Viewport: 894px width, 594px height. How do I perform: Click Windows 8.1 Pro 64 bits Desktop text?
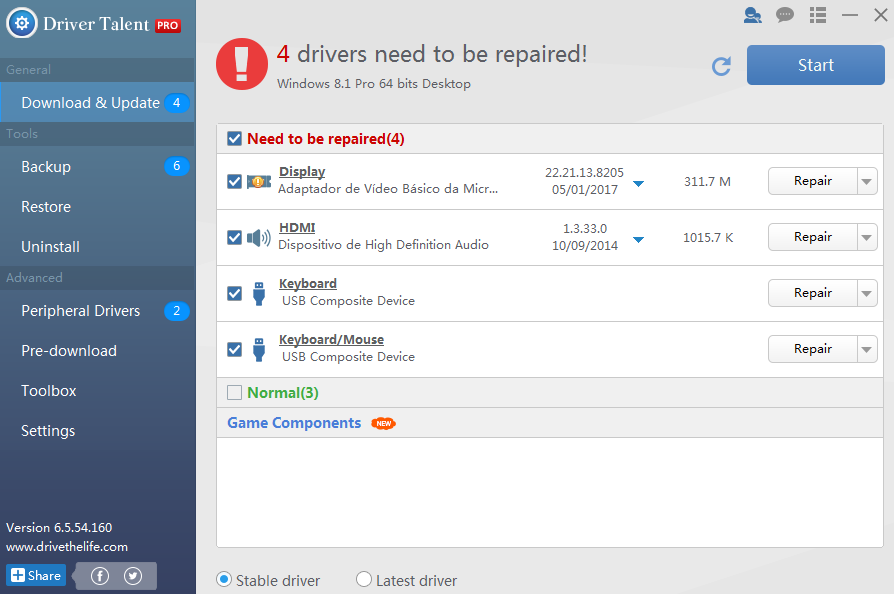coord(374,84)
